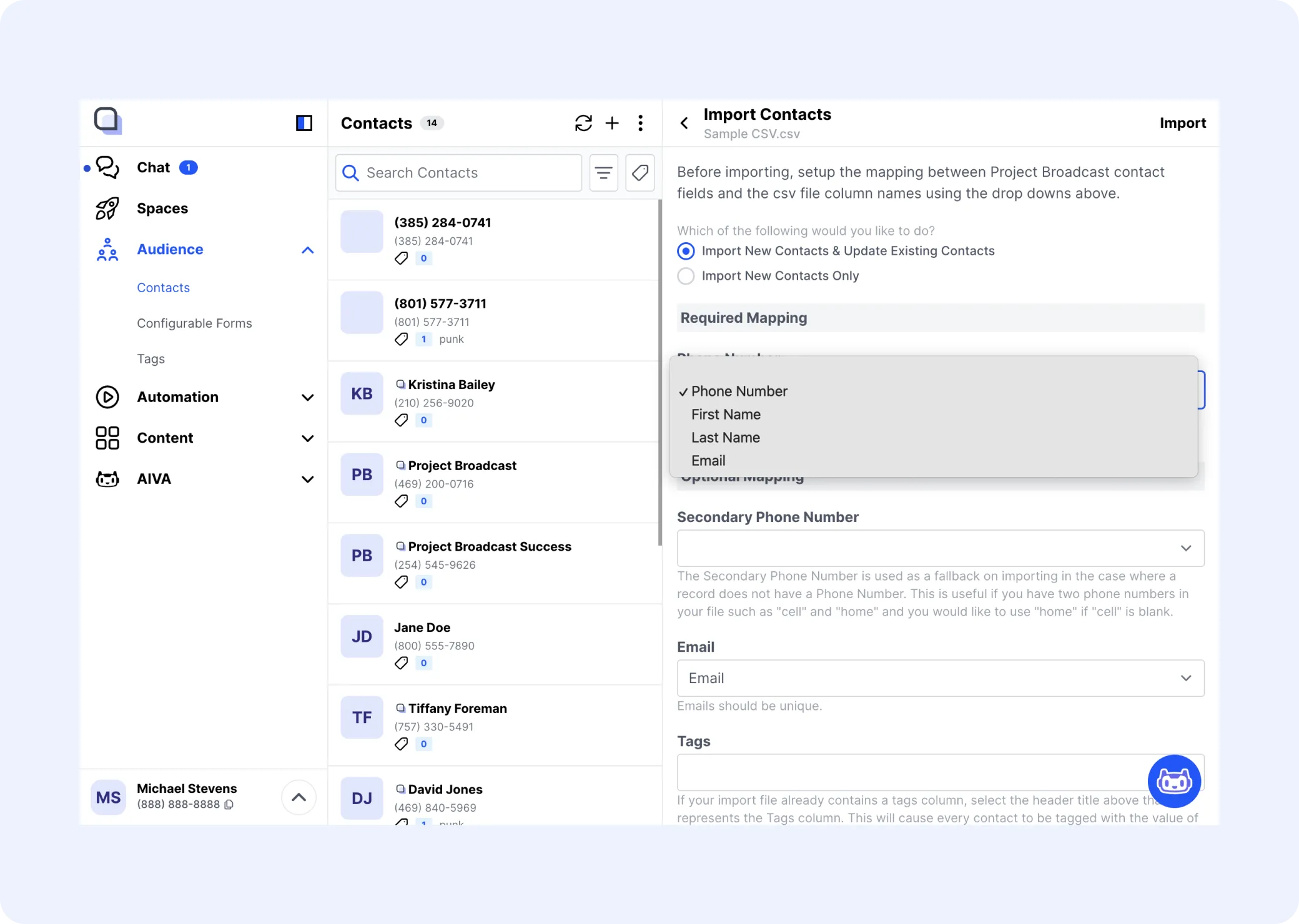The width and height of the screenshot is (1299, 924).
Task: Collapse the Audience section
Action: click(307, 250)
